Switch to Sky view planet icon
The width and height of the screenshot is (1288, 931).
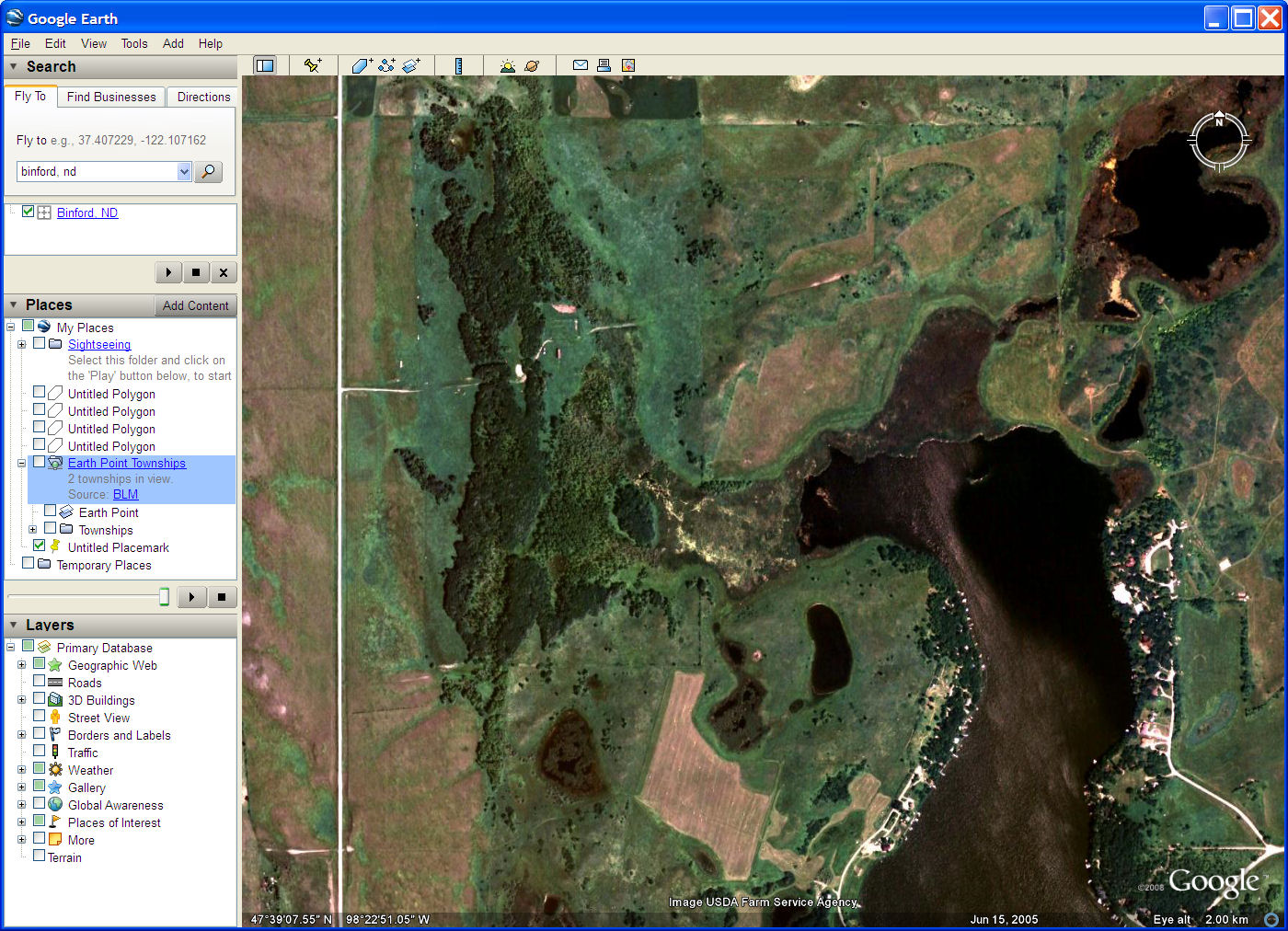tap(532, 65)
